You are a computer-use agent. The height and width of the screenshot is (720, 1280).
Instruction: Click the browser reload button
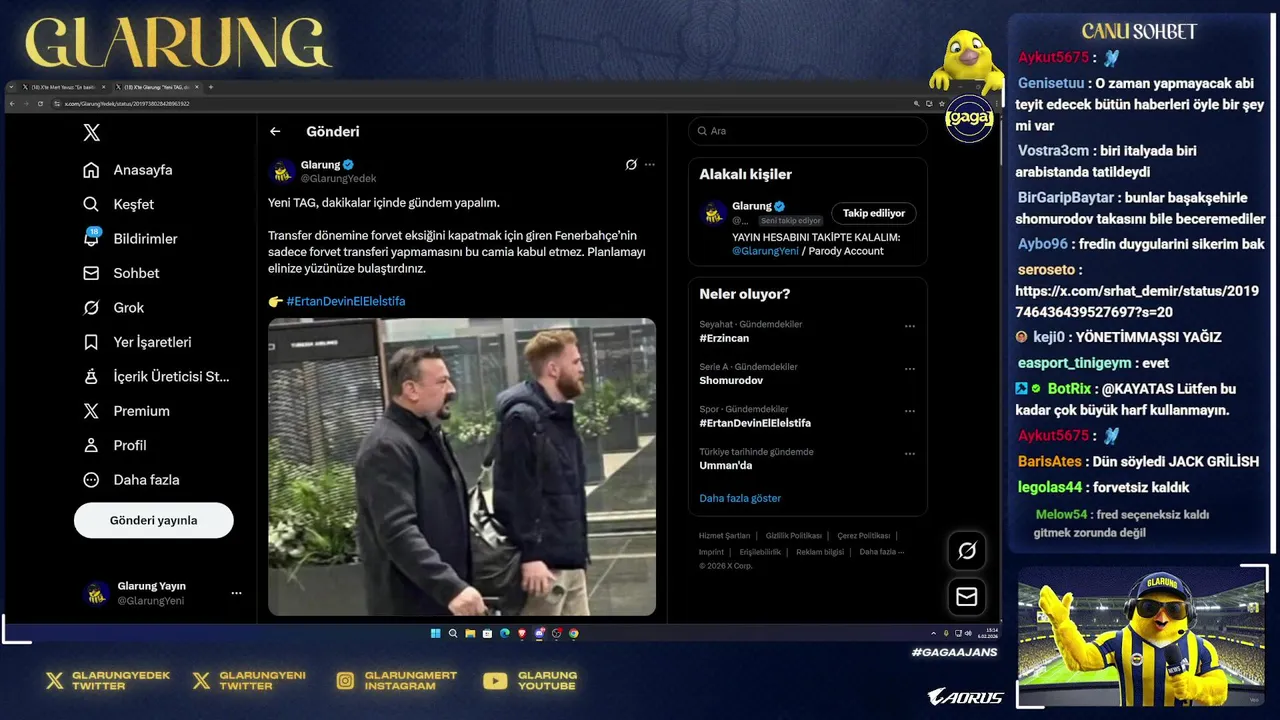(40, 103)
